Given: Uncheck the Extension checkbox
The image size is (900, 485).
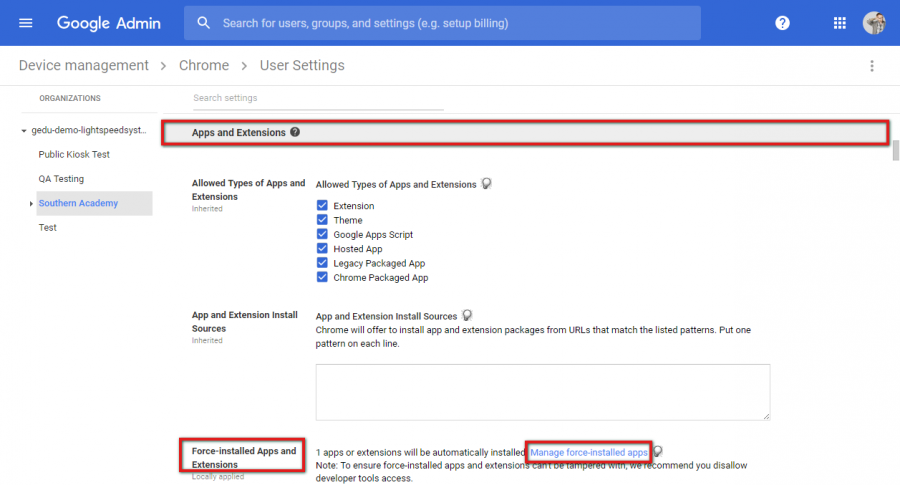Looking at the screenshot, I should tap(322, 205).
